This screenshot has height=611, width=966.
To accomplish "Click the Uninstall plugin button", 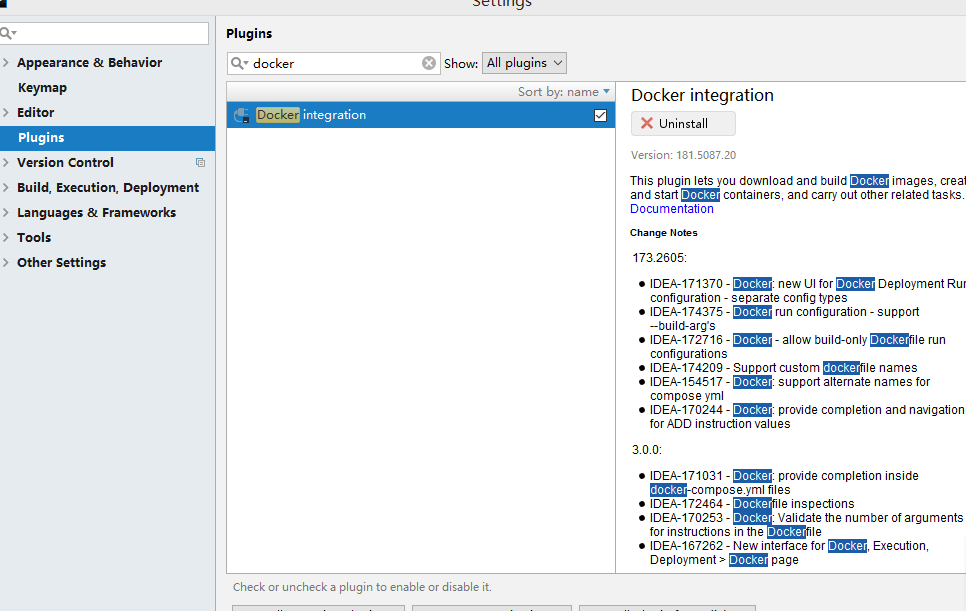I will (x=683, y=123).
